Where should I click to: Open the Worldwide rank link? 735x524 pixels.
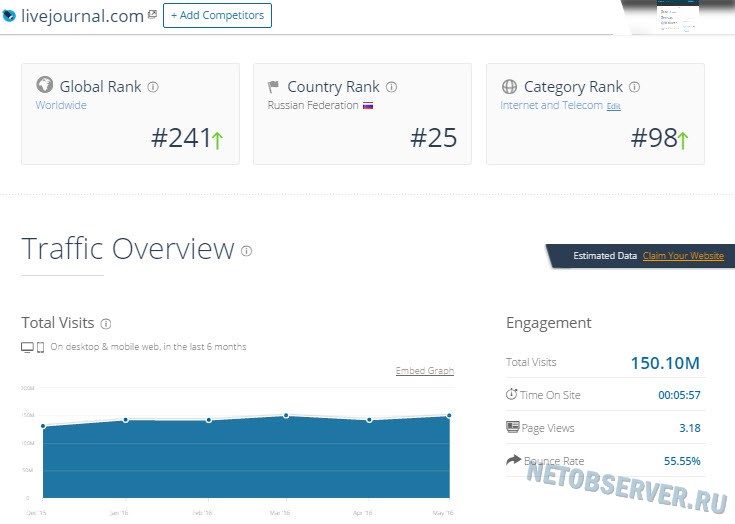pyautogui.click(x=61, y=105)
